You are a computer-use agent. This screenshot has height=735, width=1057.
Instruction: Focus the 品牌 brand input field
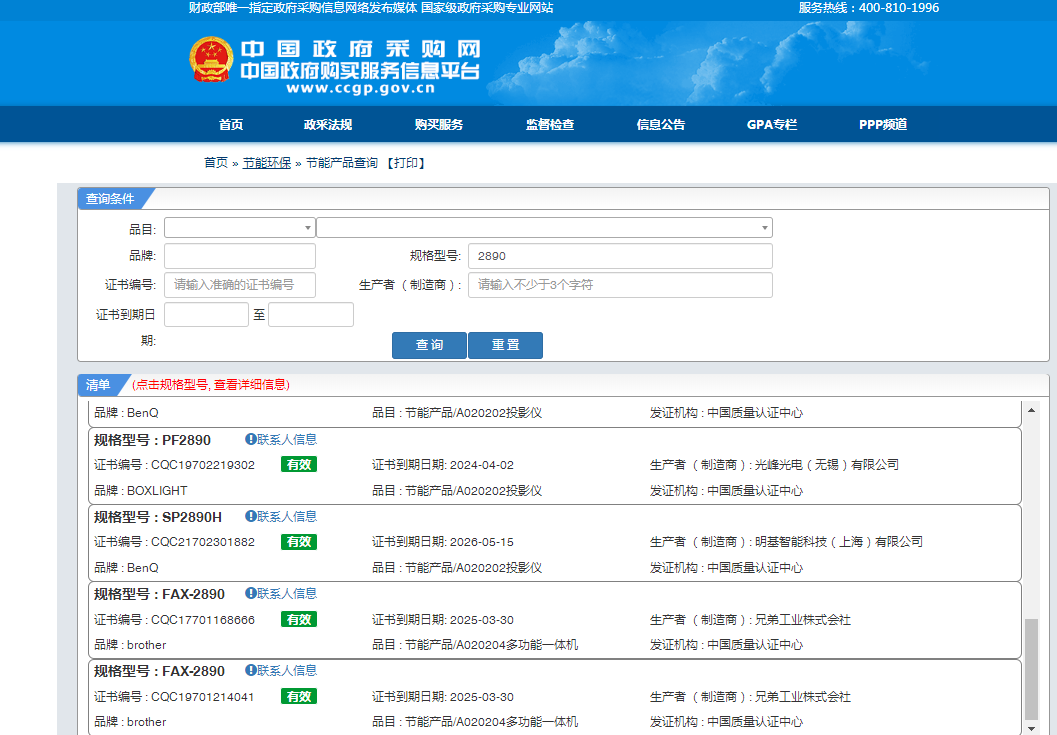(x=240, y=256)
